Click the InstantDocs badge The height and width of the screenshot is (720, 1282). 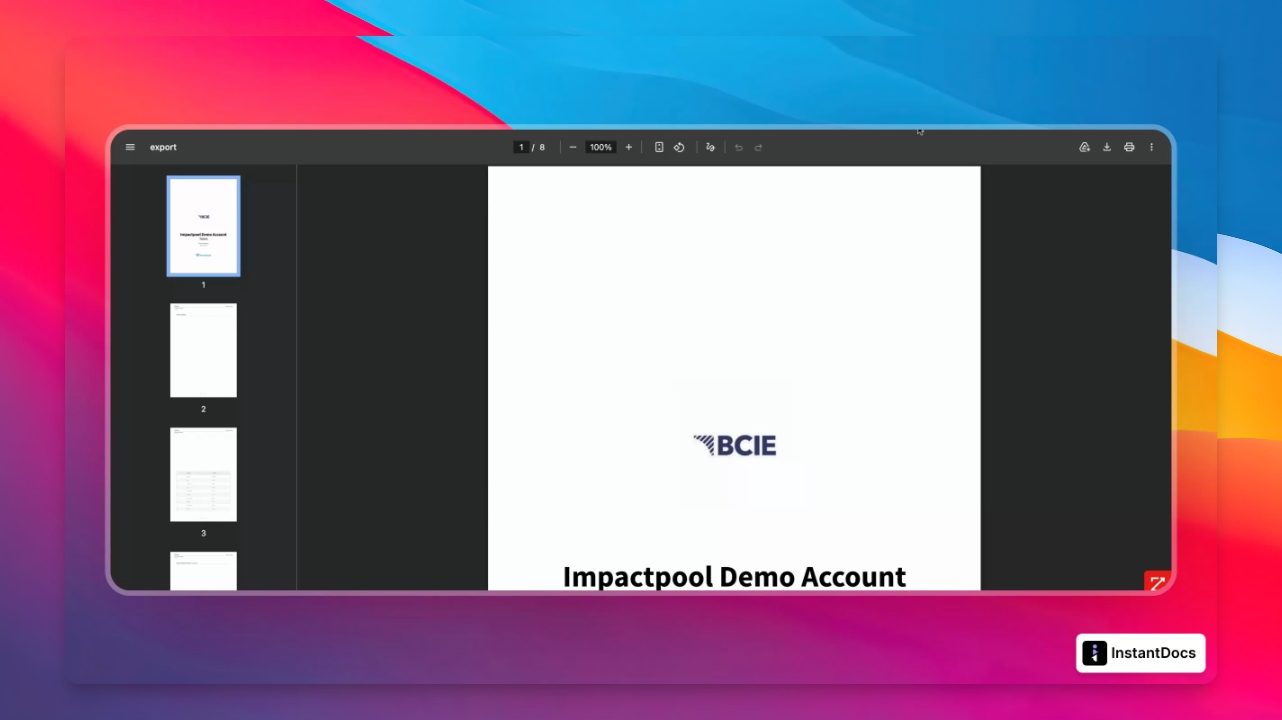tap(1141, 653)
